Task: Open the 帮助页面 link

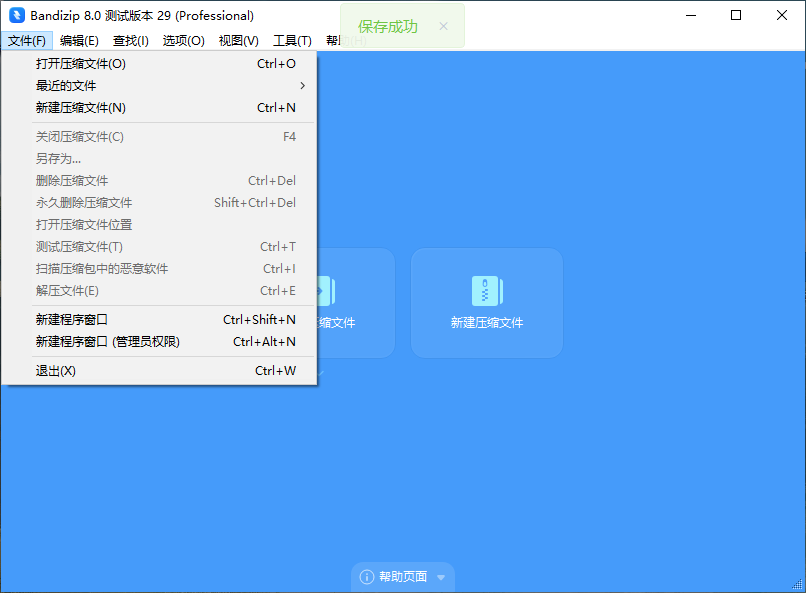Action: coord(403,577)
